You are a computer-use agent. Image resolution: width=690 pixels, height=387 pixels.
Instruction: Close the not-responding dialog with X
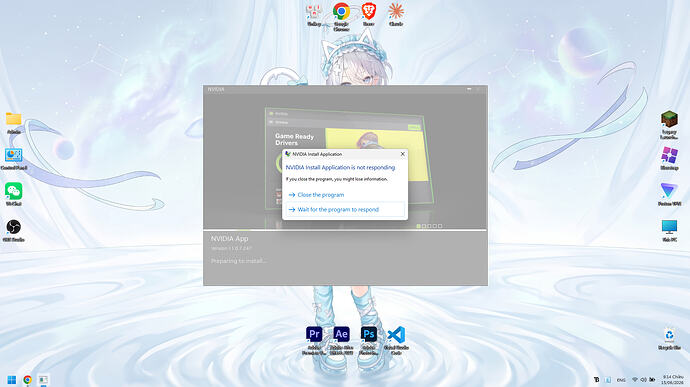point(402,154)
